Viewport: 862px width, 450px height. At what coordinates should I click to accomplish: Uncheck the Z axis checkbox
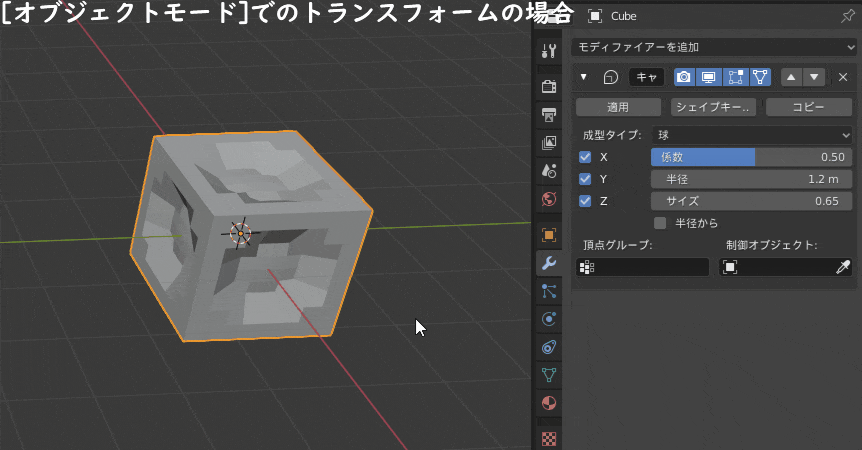(585, 201)
